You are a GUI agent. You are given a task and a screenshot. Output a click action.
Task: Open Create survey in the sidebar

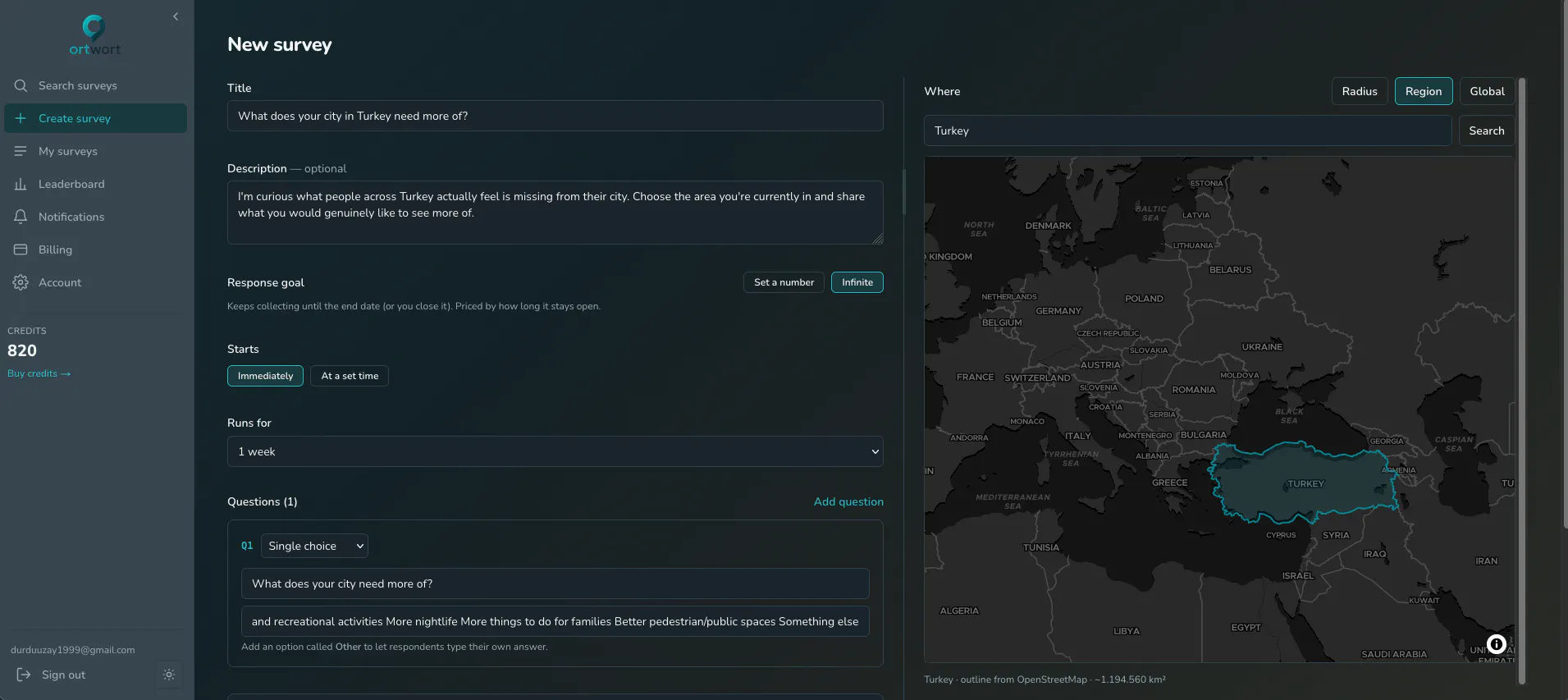coord(95,118)
